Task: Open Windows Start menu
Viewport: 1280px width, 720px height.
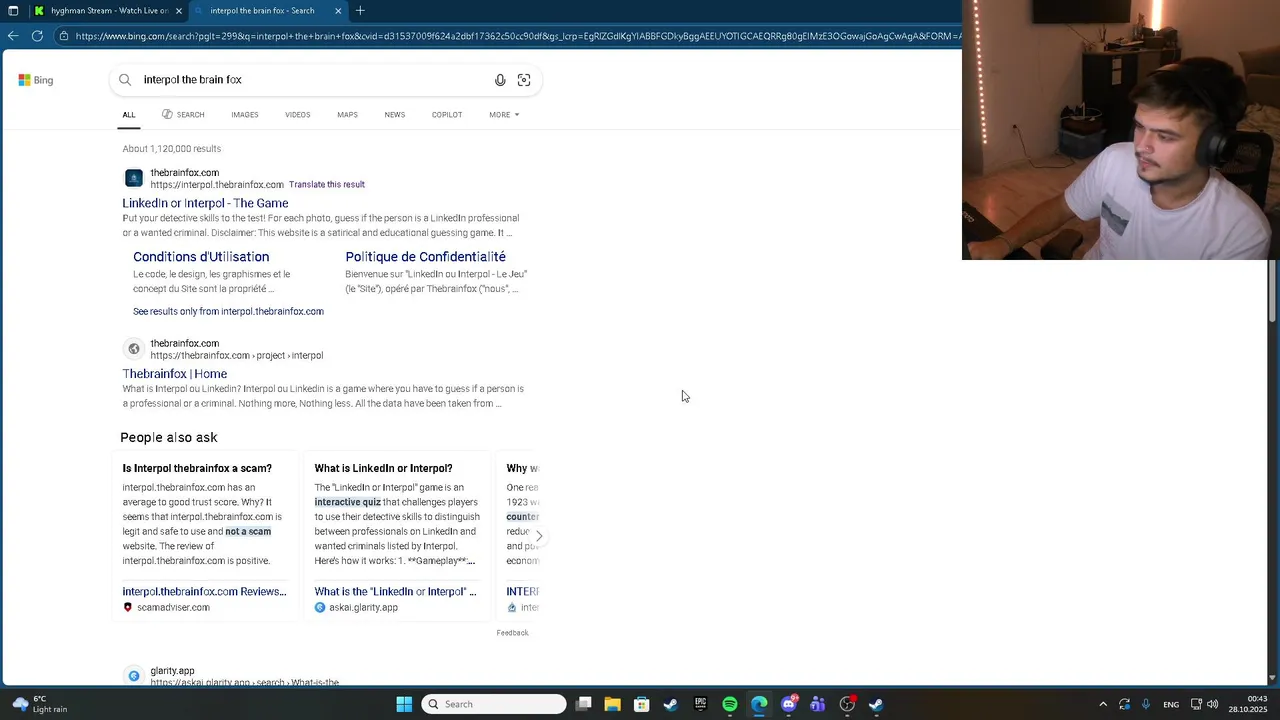Action: coord(404,704)
